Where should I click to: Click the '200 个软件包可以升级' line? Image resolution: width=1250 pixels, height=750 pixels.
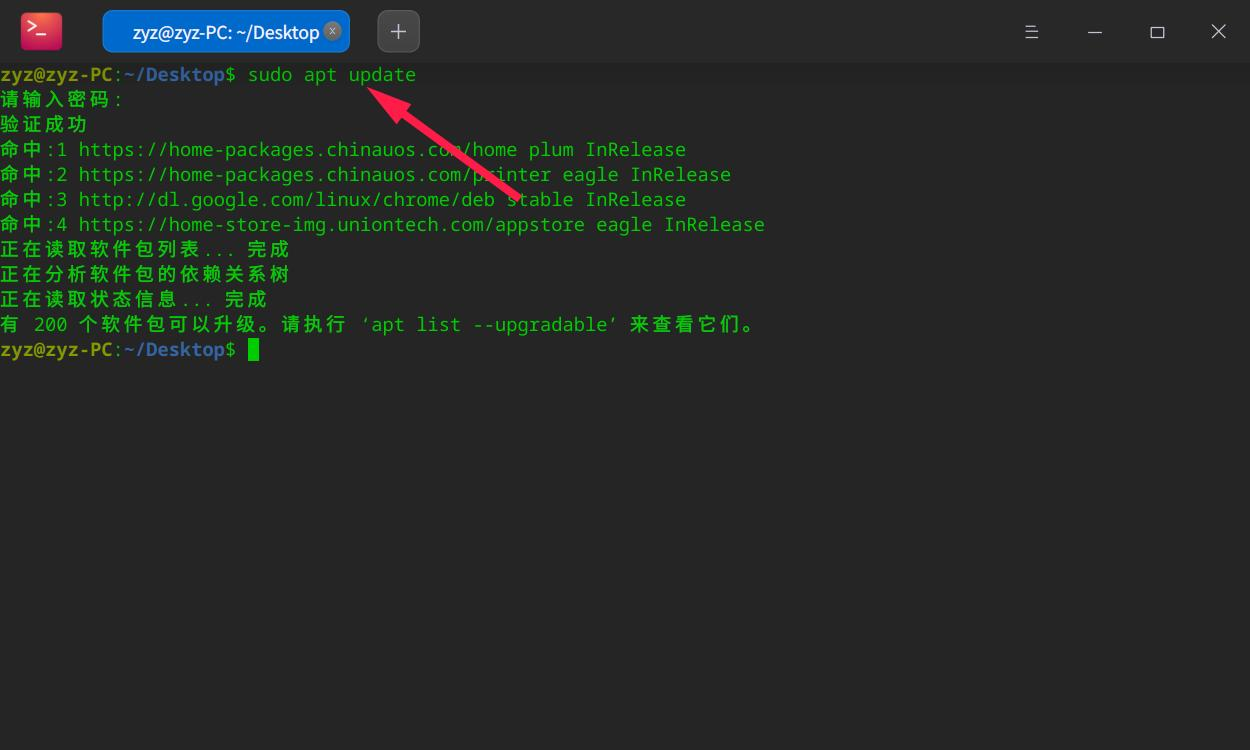pos(378,325)
